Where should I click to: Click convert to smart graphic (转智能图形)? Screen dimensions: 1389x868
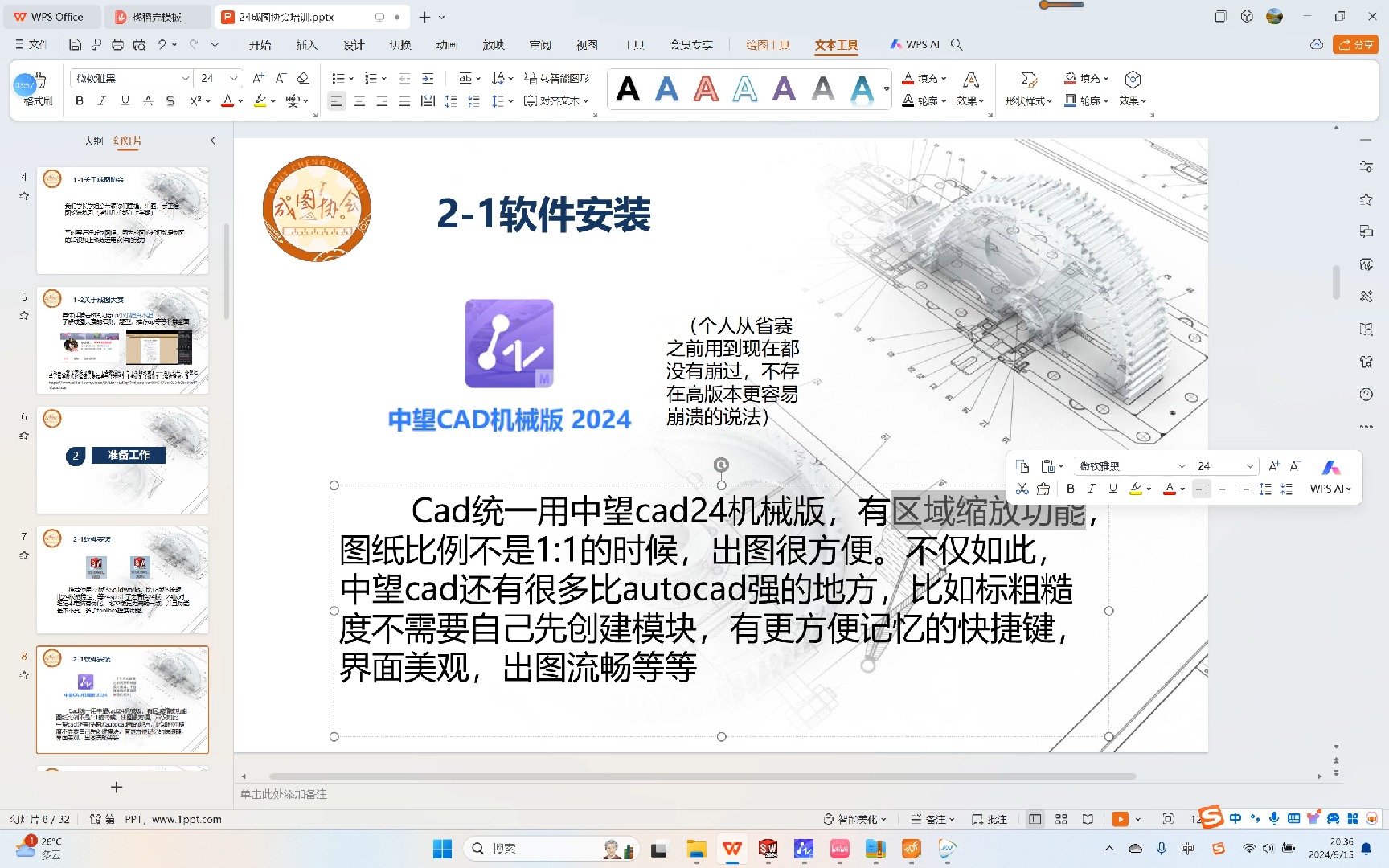[557, 78]
